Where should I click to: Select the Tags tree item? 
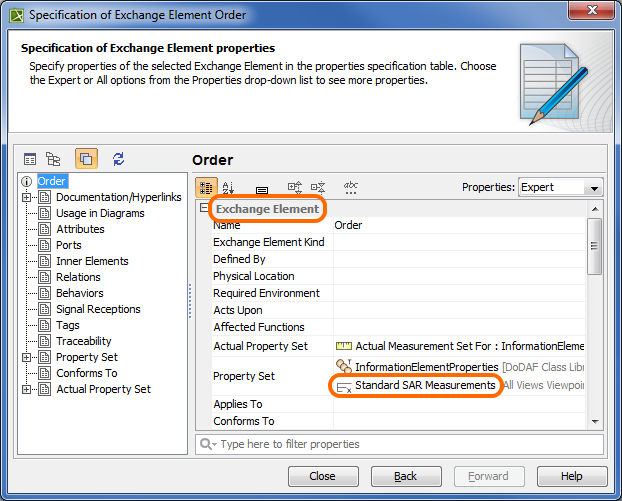tap(68, 325)
